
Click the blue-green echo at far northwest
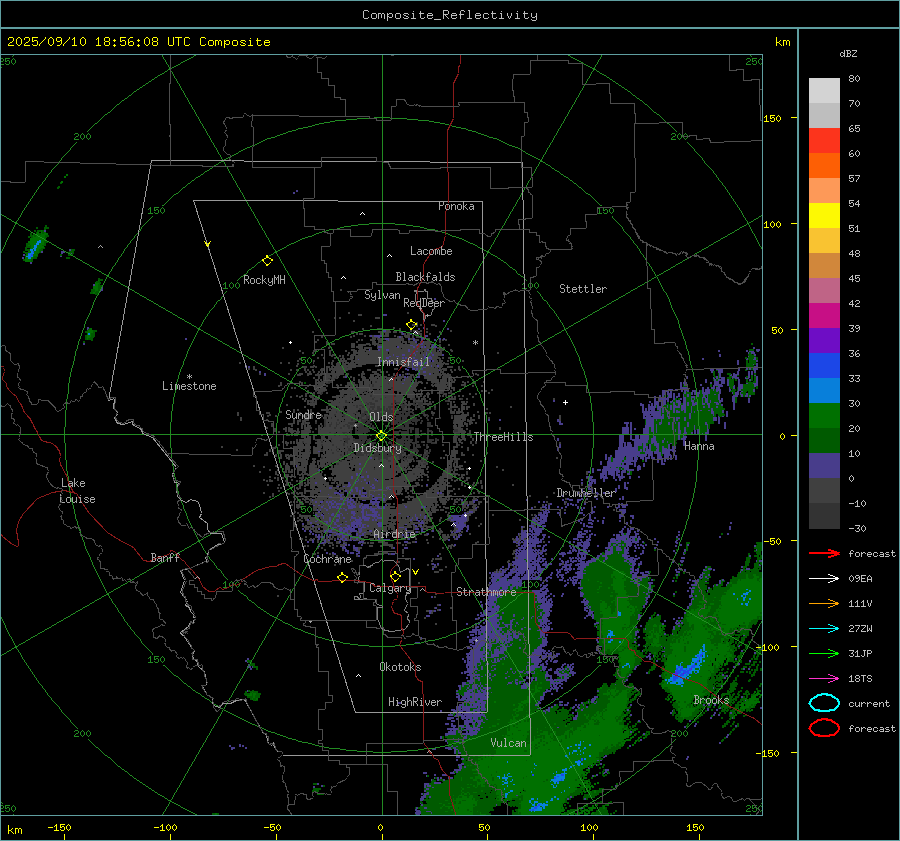[36, 245]
